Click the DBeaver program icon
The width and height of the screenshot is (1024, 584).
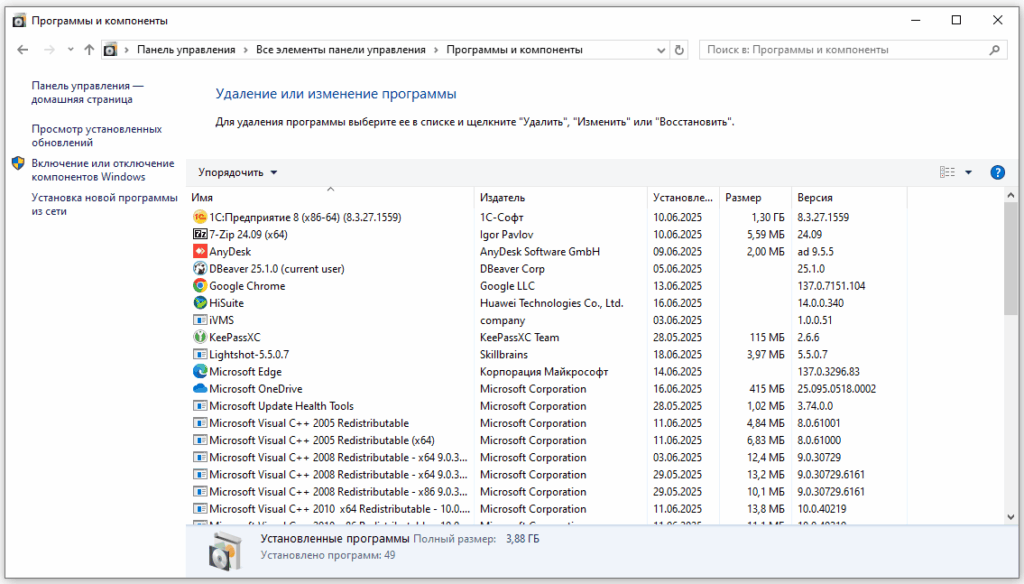(200, 269)
